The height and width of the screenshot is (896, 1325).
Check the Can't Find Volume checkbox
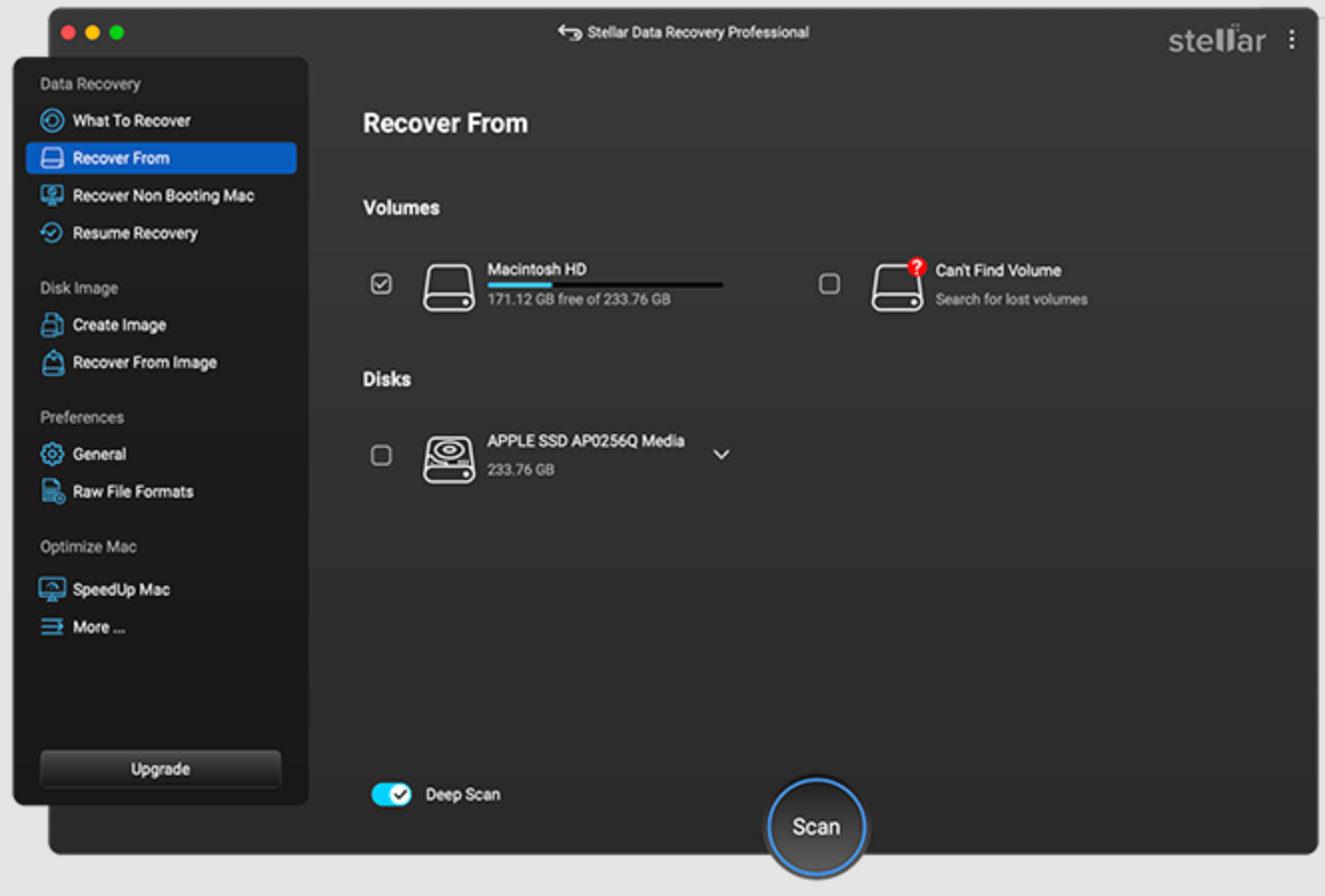829,284
